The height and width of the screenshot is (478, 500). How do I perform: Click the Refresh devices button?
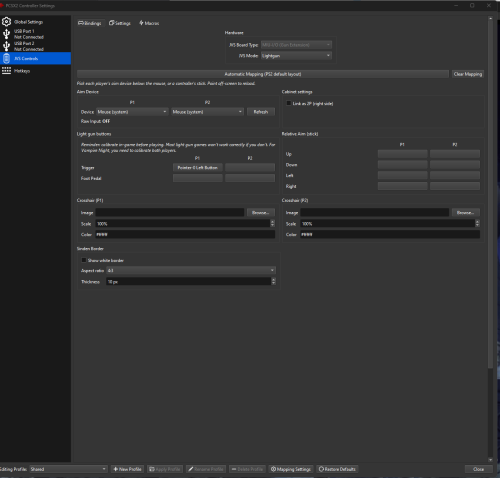click(261, 112)
